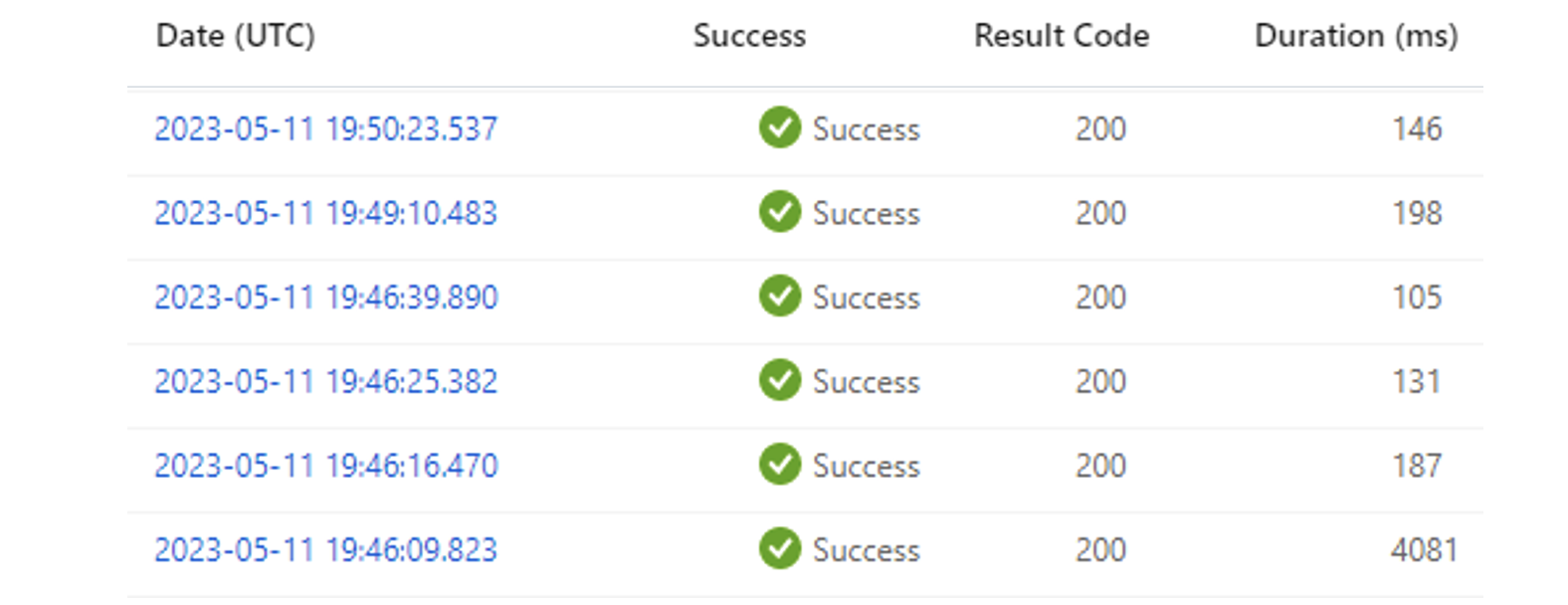Click the 2023-05-11 19:46:16.470 date link

(325, 466)
